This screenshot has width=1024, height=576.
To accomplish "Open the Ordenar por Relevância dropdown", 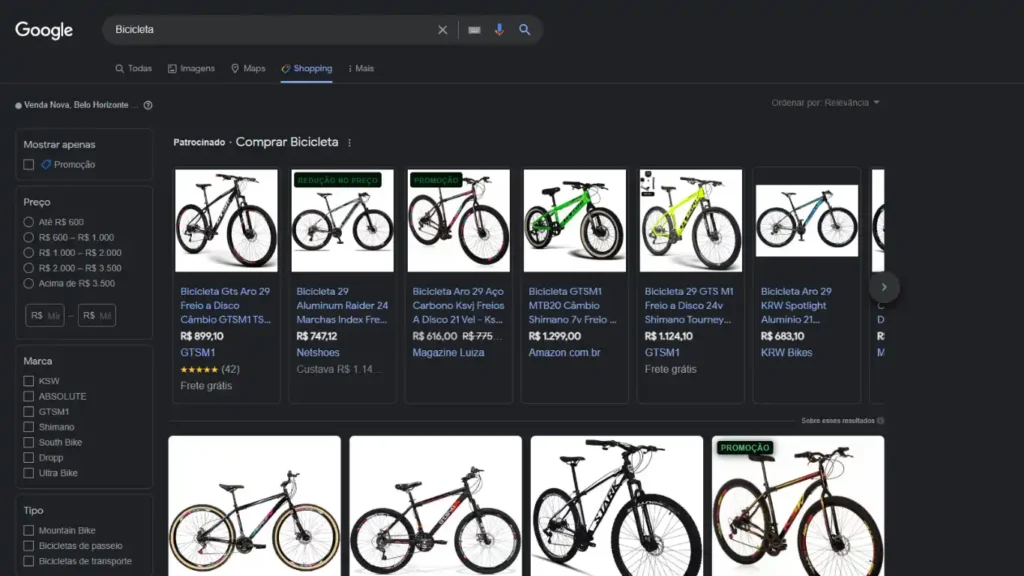I will click(826, 103).
